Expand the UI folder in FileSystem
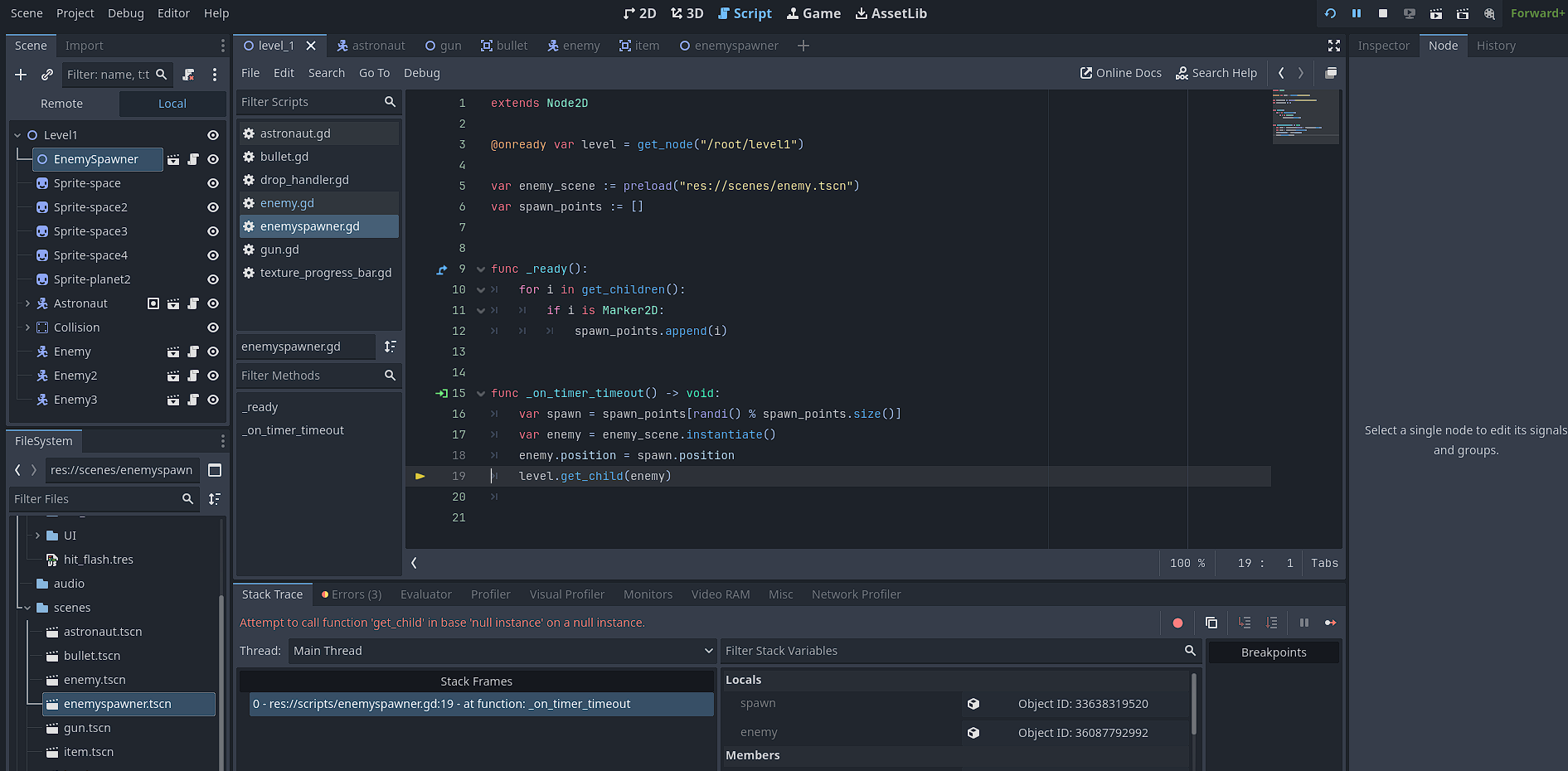1568x771 pixels. [37, 536]
